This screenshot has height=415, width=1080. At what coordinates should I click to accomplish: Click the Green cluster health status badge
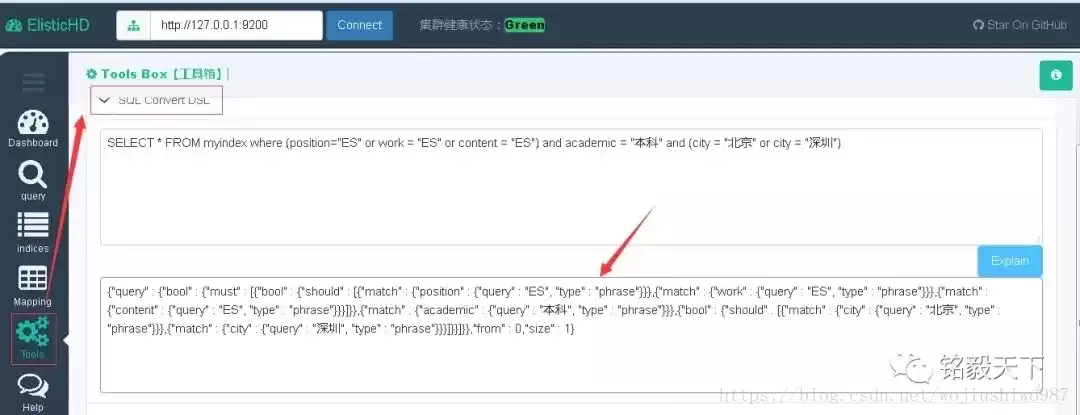pyautogui.click(x=524, y=25)
